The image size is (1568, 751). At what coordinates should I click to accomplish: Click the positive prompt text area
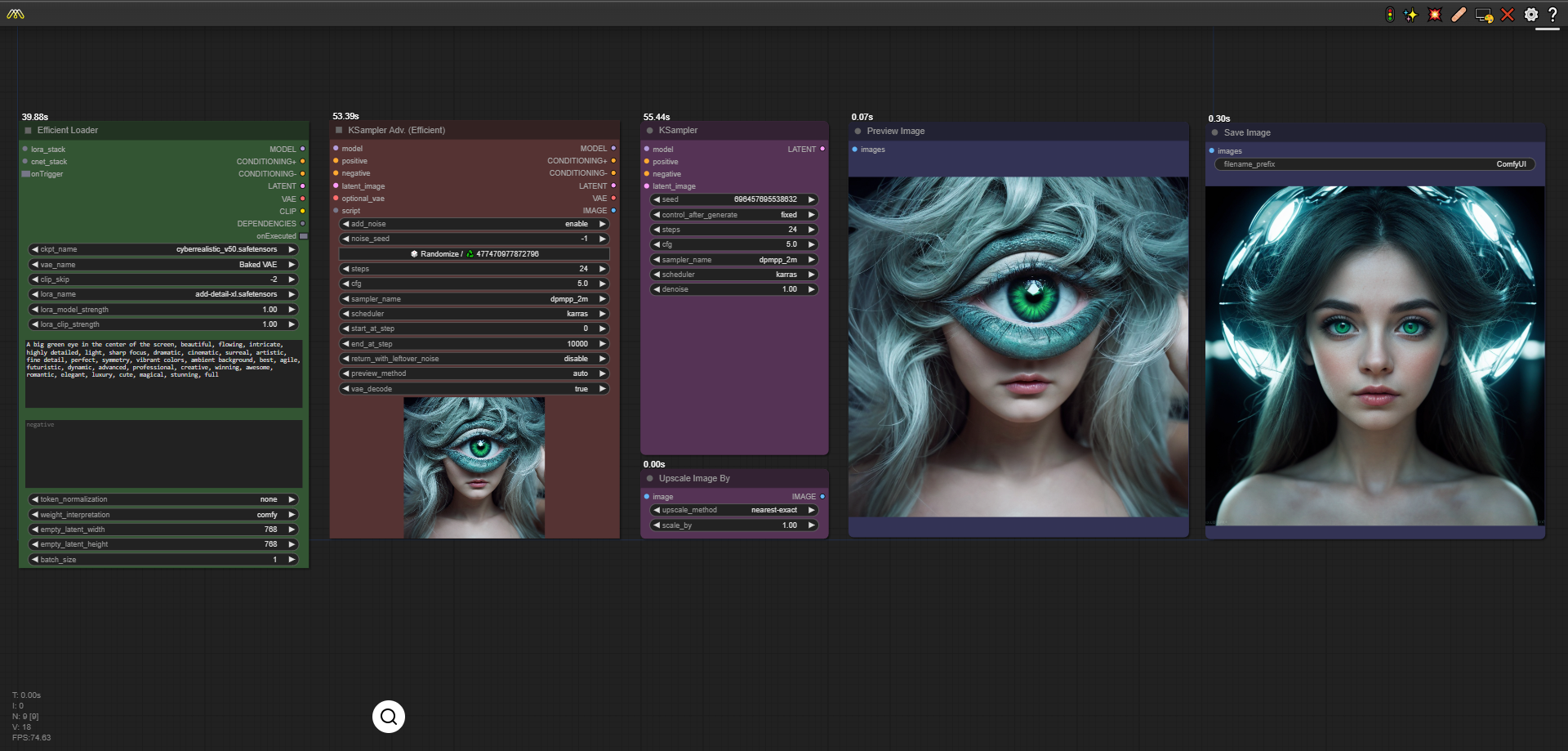[163, 373]
